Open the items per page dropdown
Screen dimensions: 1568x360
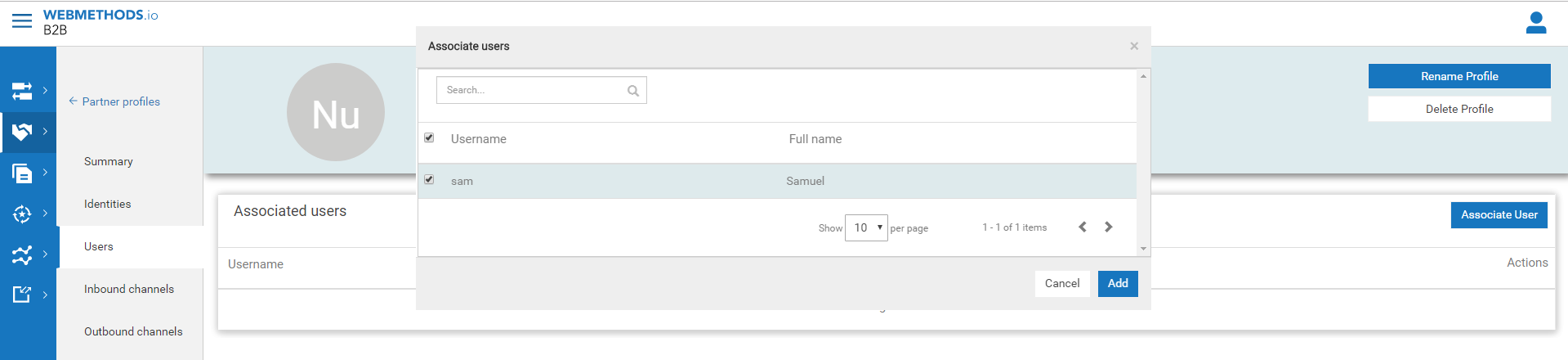866,227
